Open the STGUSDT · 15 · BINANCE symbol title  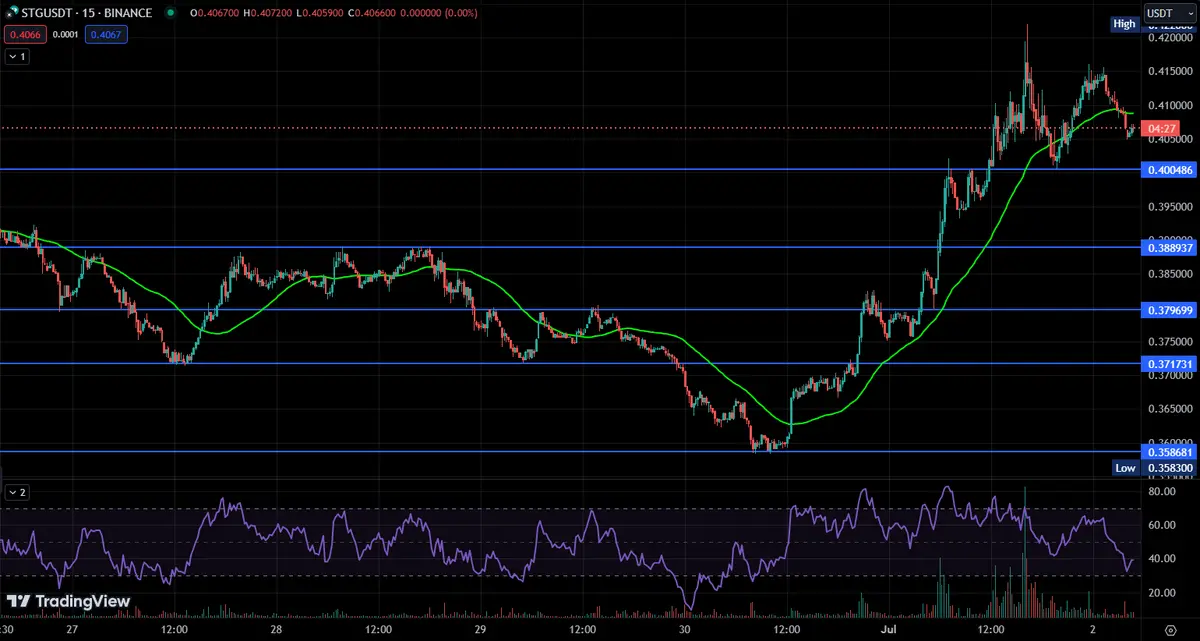click(87, 13)
